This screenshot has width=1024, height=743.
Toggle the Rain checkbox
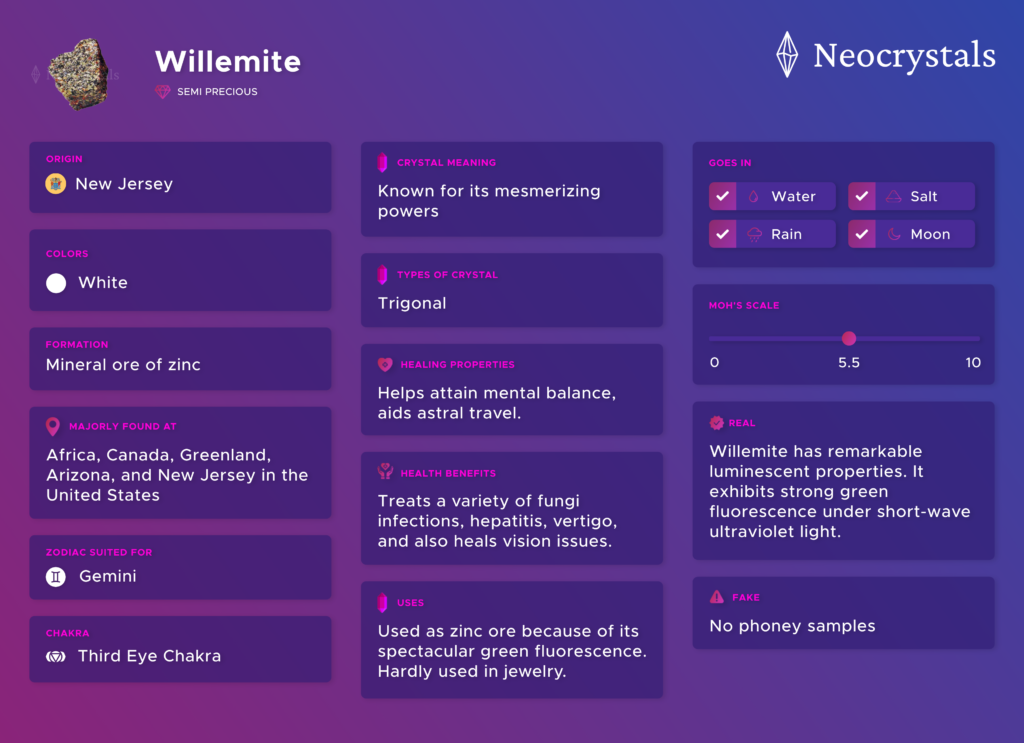(722, 234)
